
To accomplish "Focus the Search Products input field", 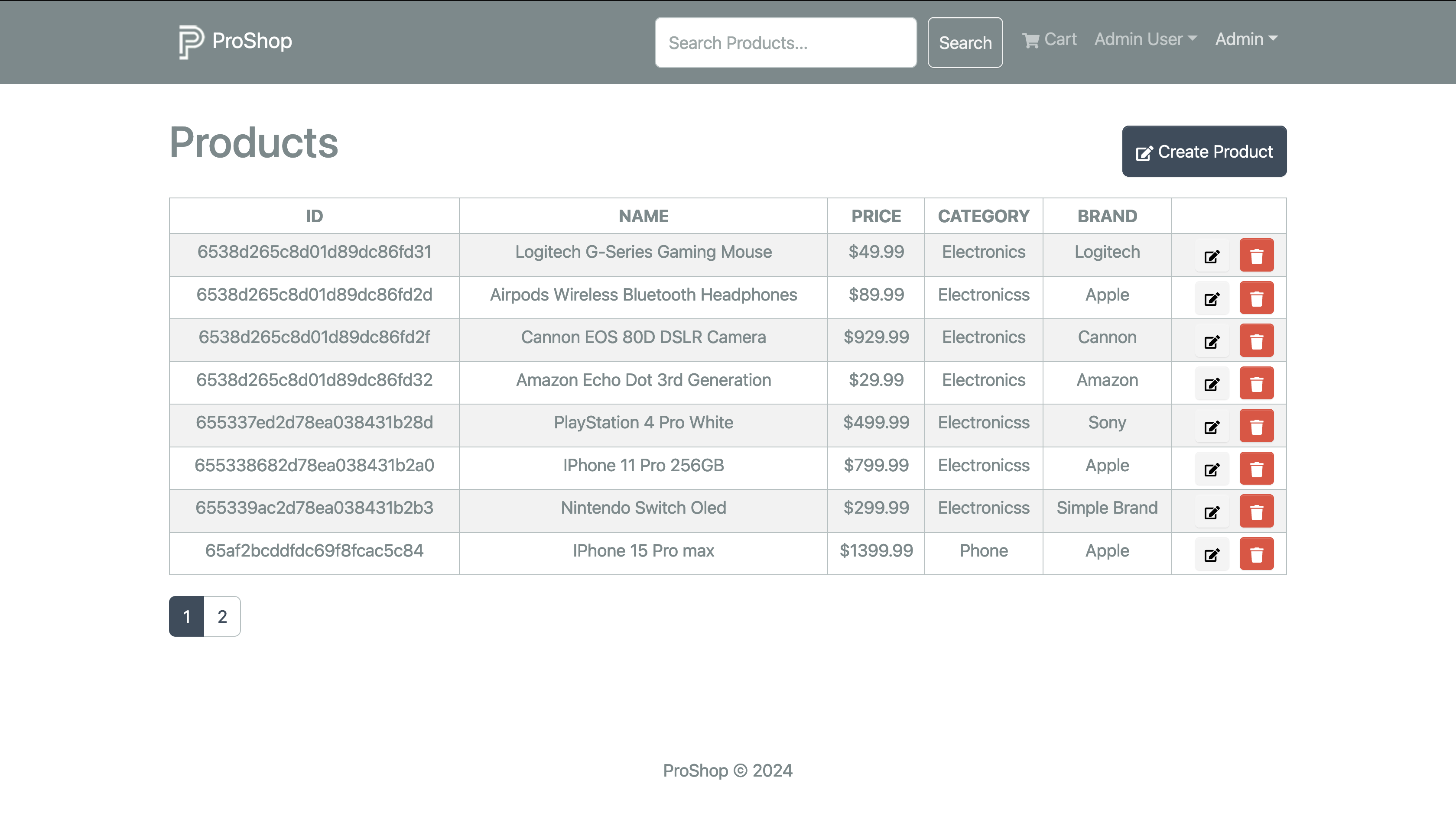I will click(x=785, y=42).
